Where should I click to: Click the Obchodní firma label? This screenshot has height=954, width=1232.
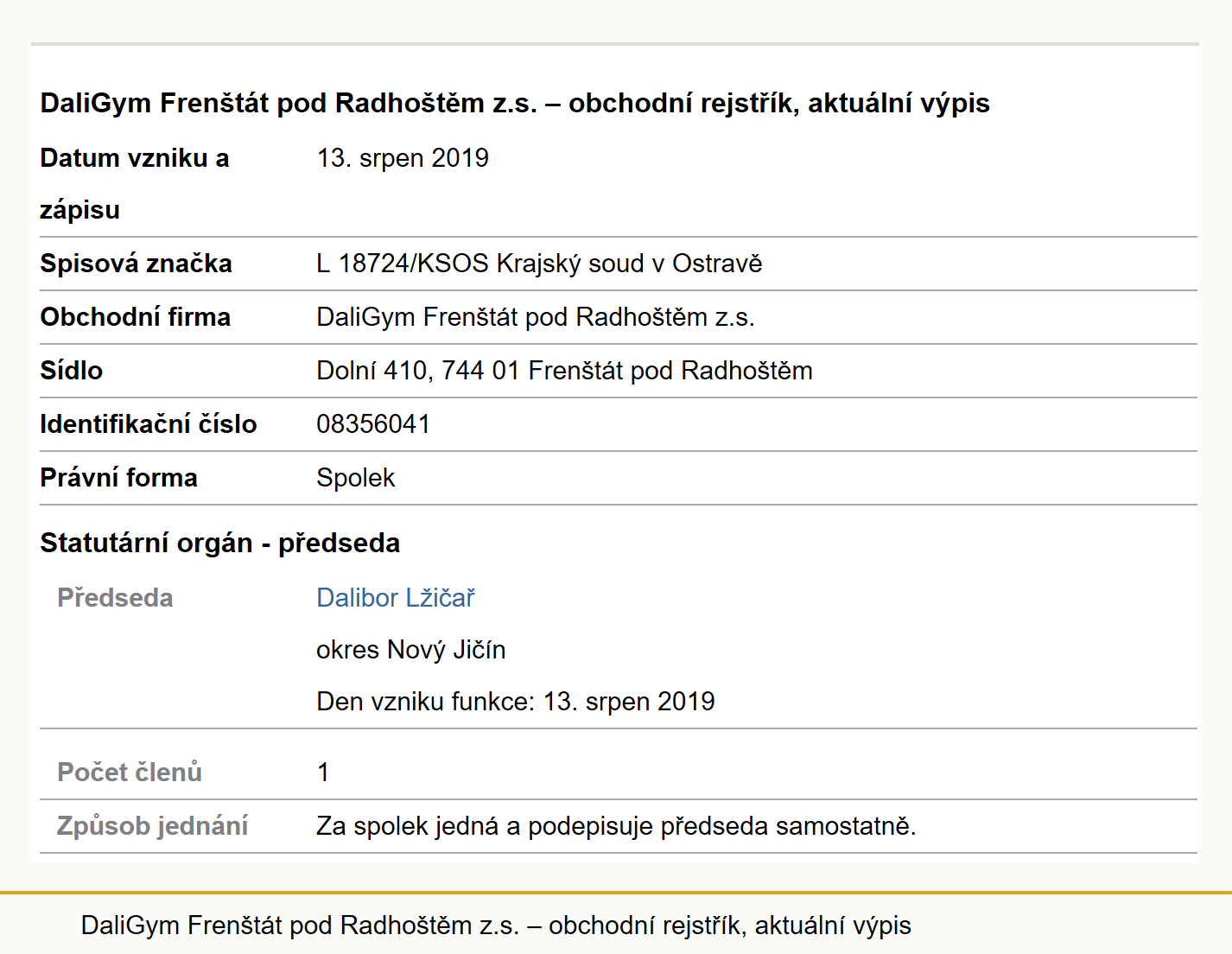tap(135, 317)
